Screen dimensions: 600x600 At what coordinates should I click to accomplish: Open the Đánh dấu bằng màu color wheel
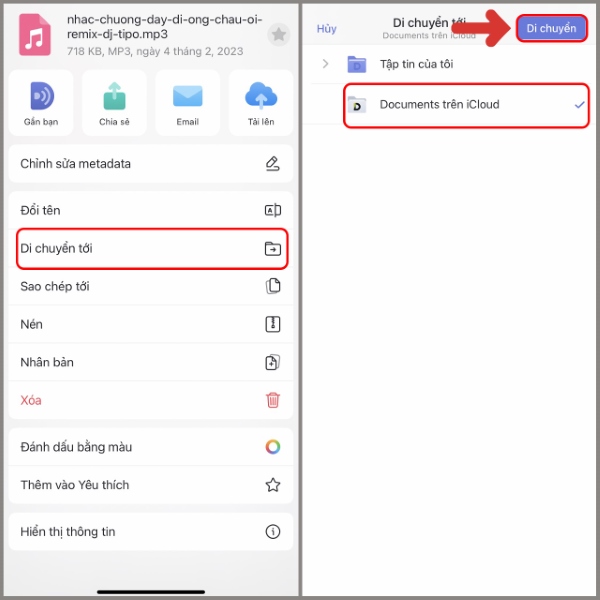tap(272, 447)
